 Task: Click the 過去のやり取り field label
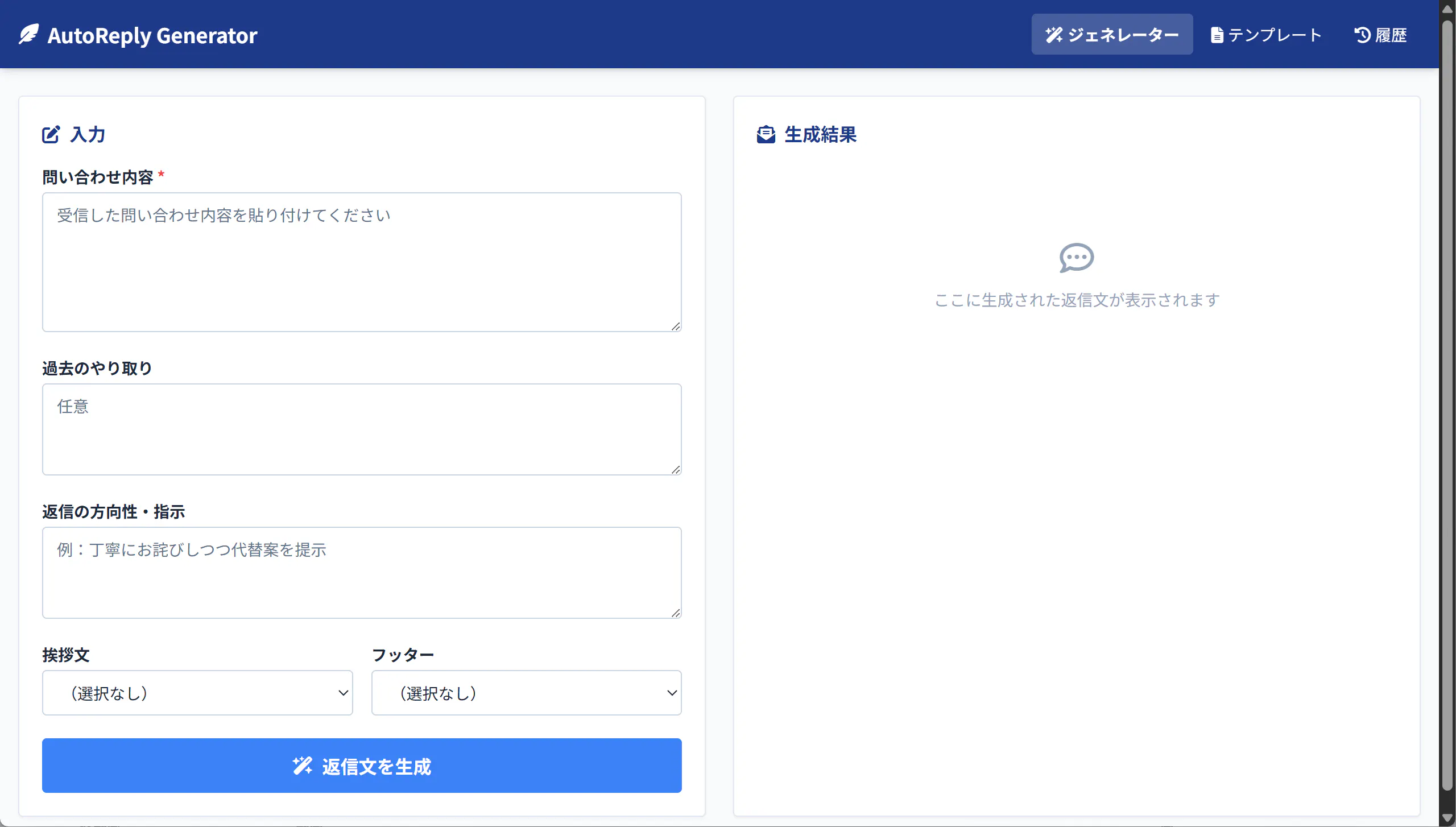click(x=97, y=368)
